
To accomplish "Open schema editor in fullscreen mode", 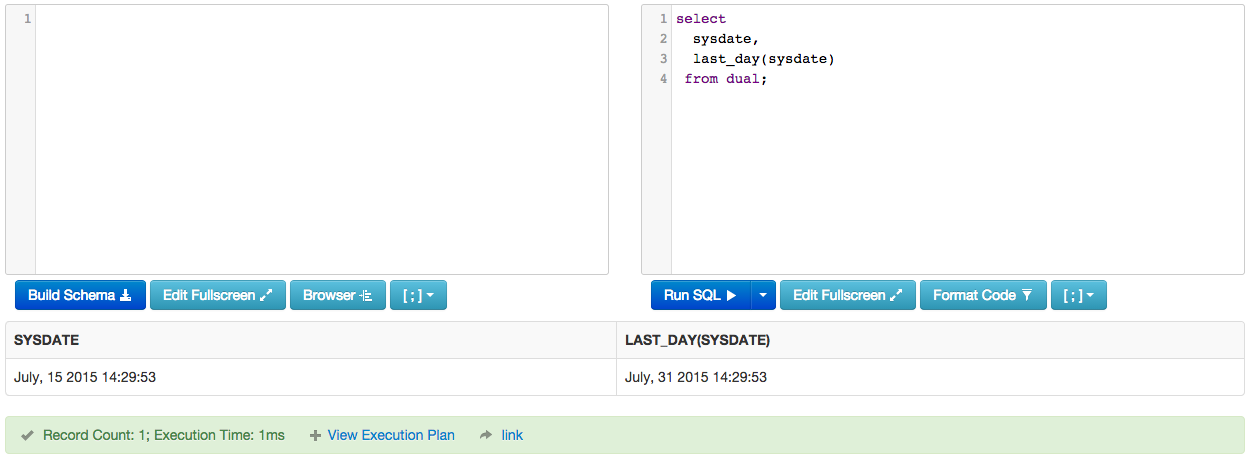I will [x=218, y=295].
